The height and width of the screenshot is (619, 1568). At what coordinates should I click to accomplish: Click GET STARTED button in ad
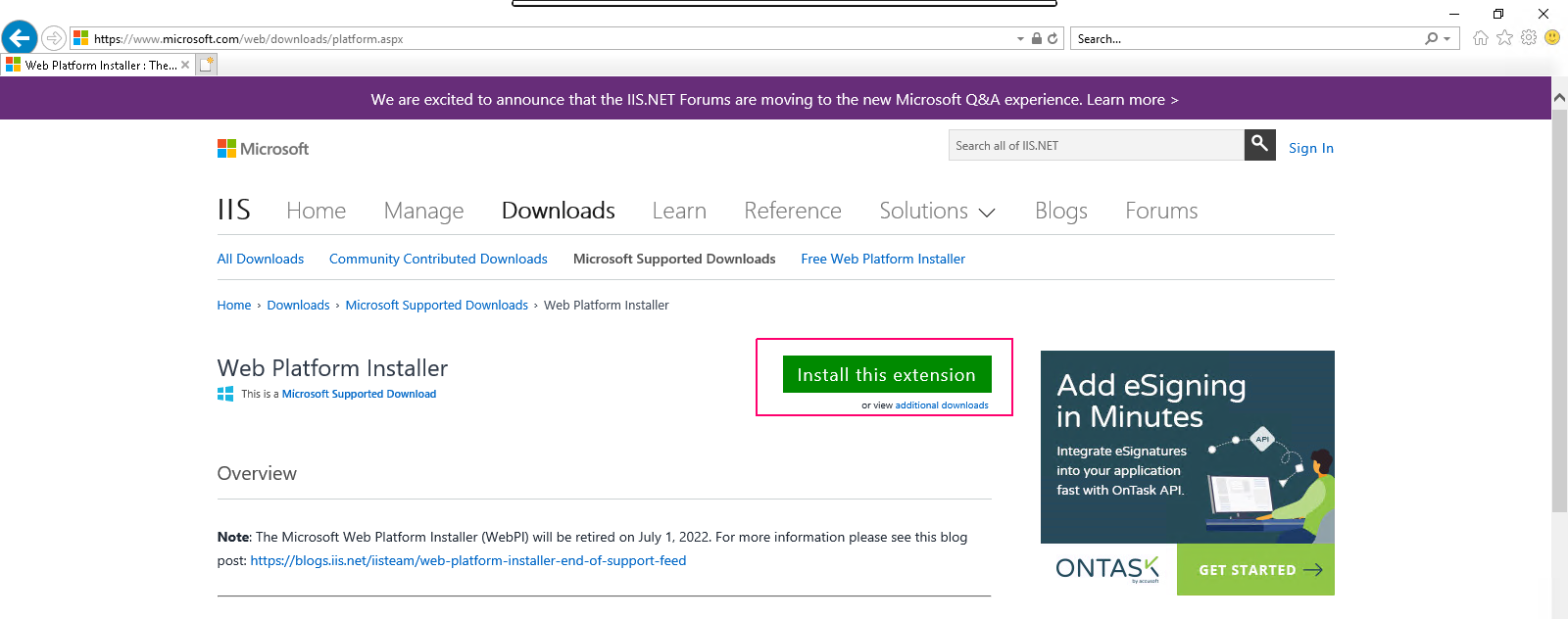click(1255, 569)
